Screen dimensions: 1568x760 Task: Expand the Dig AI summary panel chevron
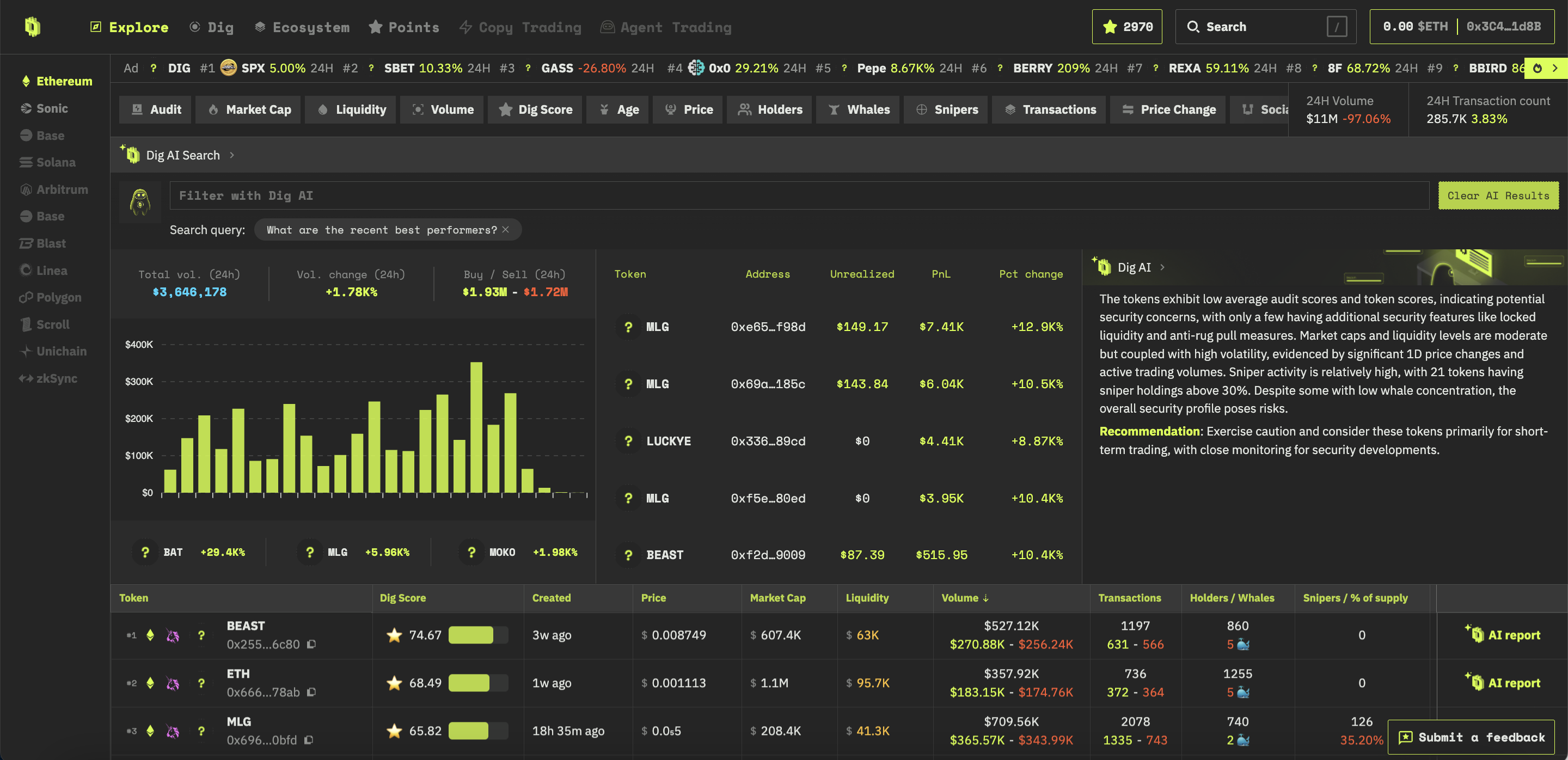(x=1162, y=267)
